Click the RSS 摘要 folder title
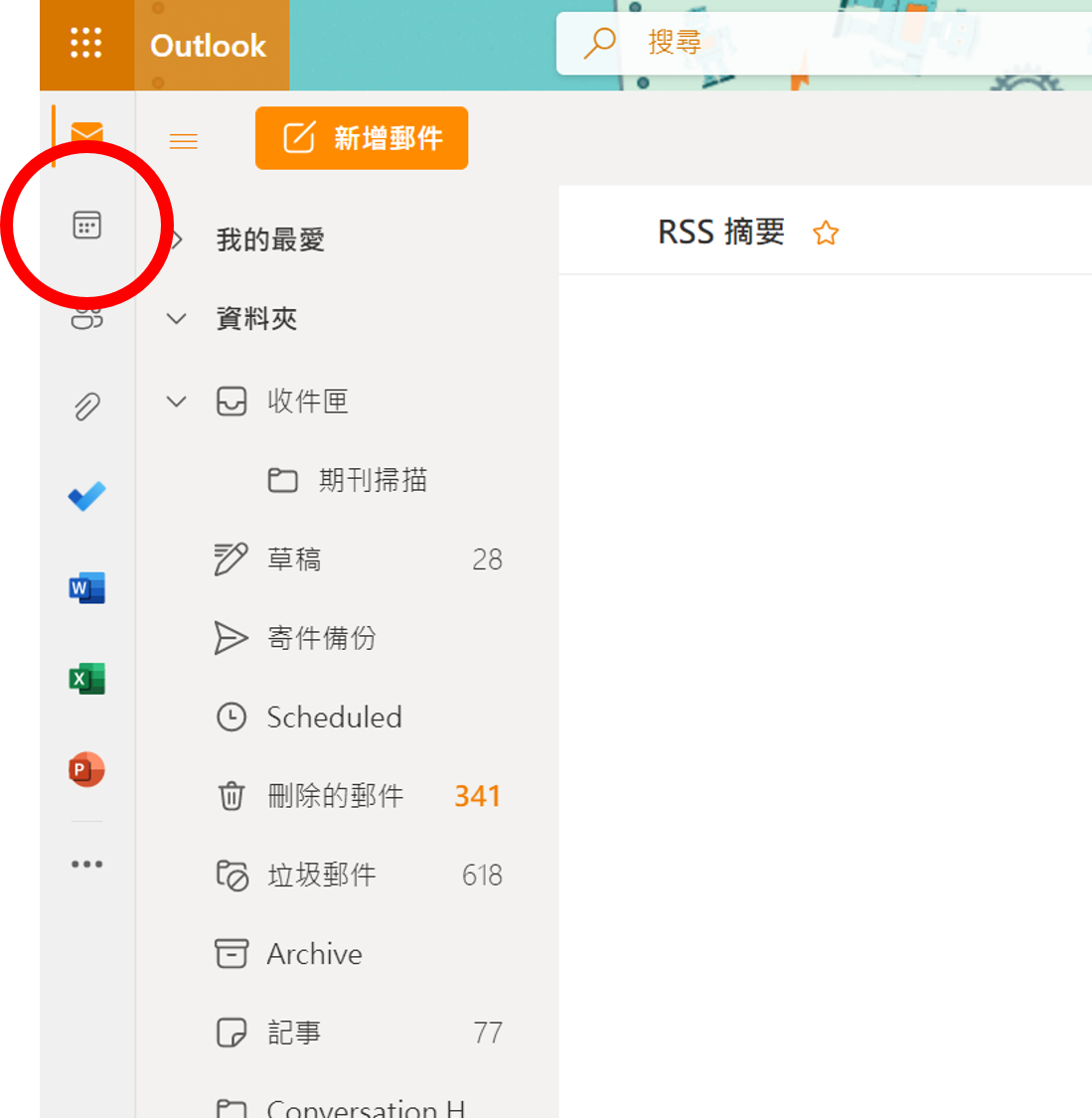The width and height of the screenshot is (1092, 1118). coord(720,233)
